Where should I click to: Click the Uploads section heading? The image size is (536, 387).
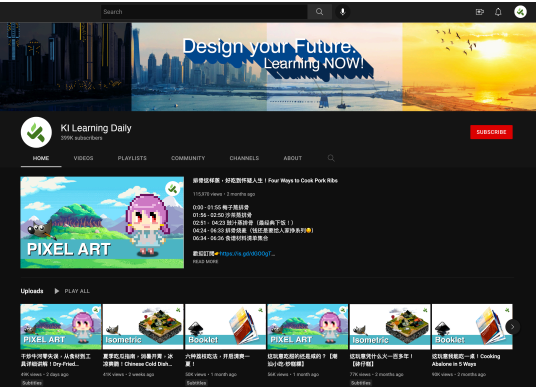(32, 291)
